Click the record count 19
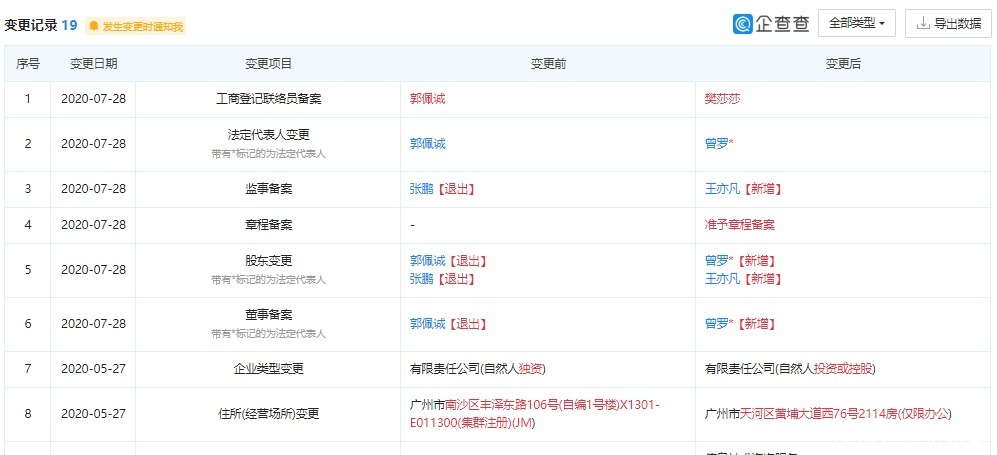Viewport: 997px width, 455px height. (x=69, y=25)
